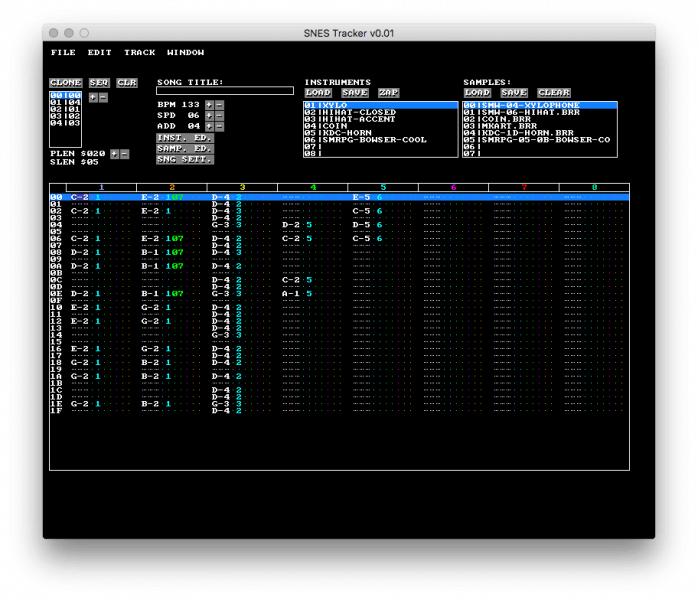
Task: Increase SPD with the plus button
Action: (209, 115)
